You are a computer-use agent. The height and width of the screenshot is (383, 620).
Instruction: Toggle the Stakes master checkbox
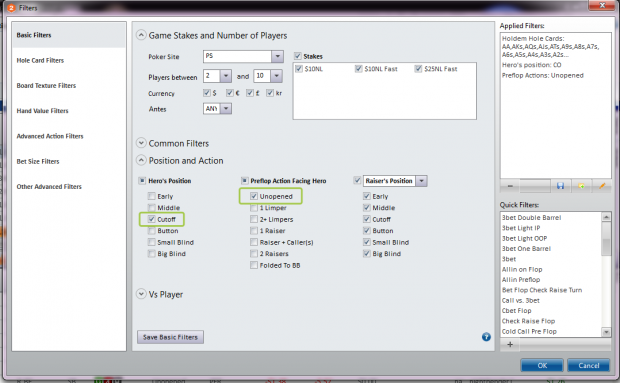(298, 56)
